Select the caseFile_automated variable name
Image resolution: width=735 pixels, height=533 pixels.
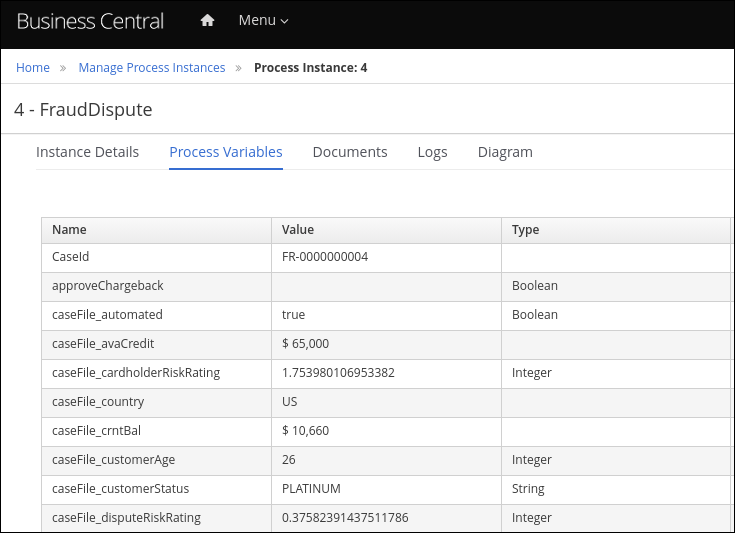(x=107, y=315)
